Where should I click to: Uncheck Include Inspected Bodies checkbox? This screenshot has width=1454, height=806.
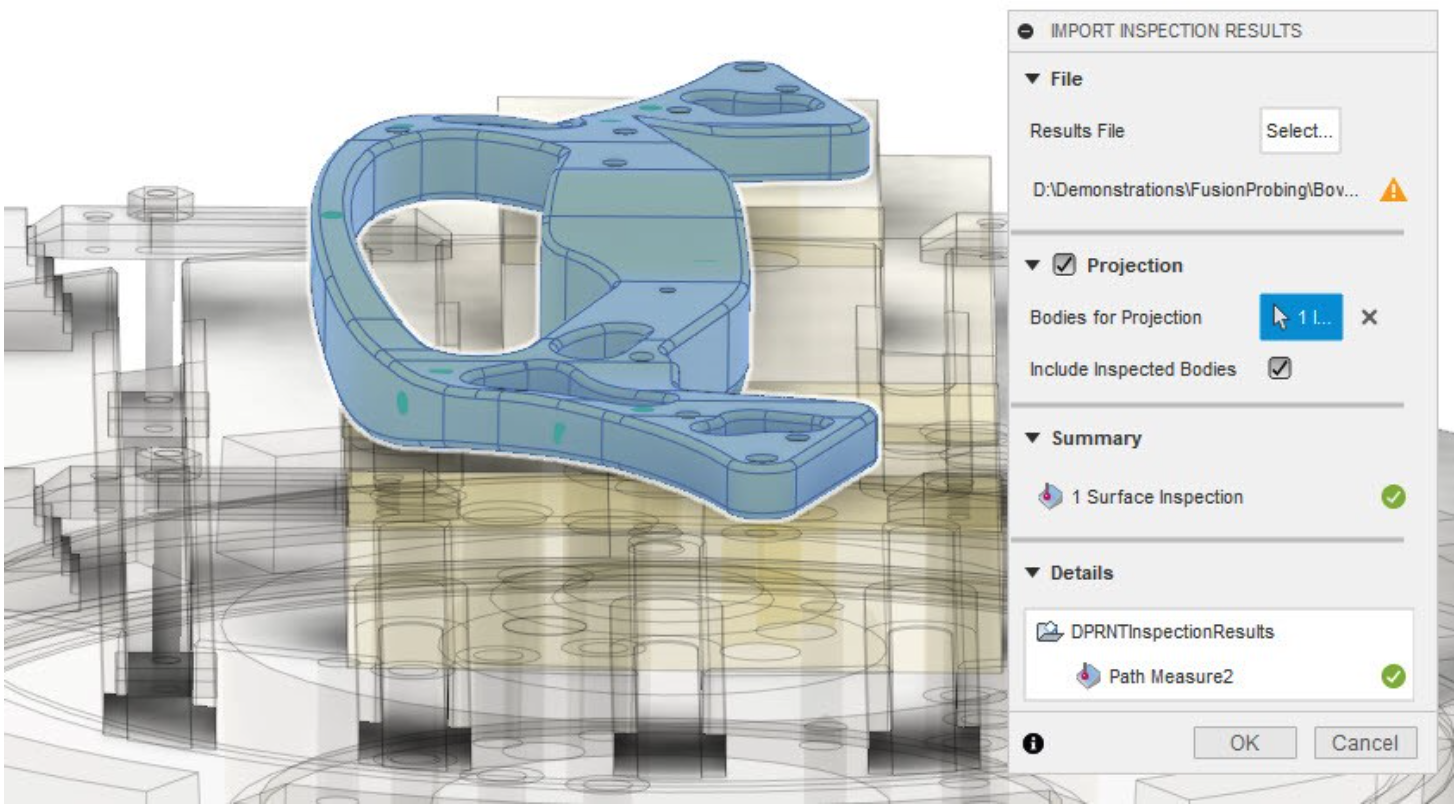coord(1279,368)
